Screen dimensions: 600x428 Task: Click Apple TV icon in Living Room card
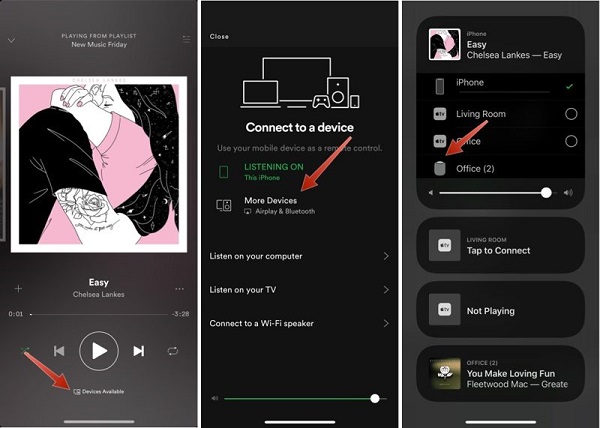click(x=444, y=245)
